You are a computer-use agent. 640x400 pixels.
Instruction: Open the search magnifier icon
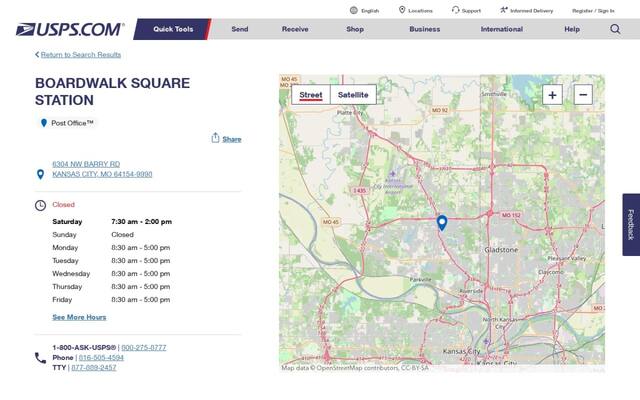(615, 29)
